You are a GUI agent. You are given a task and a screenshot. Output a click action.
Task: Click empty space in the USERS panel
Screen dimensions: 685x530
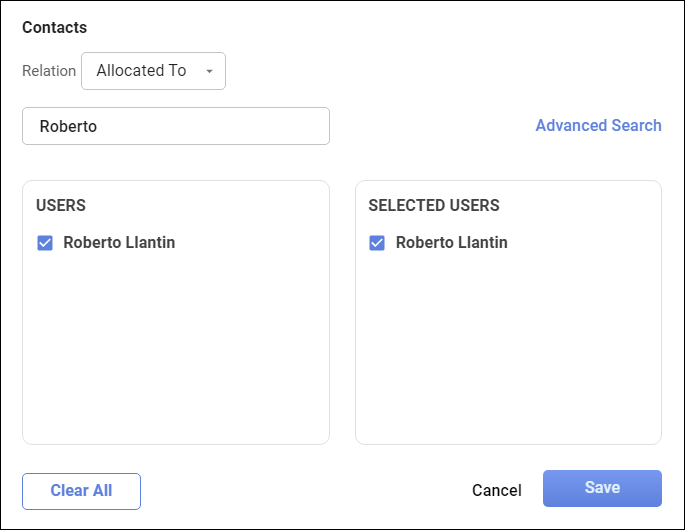click(x=175, y=350)
